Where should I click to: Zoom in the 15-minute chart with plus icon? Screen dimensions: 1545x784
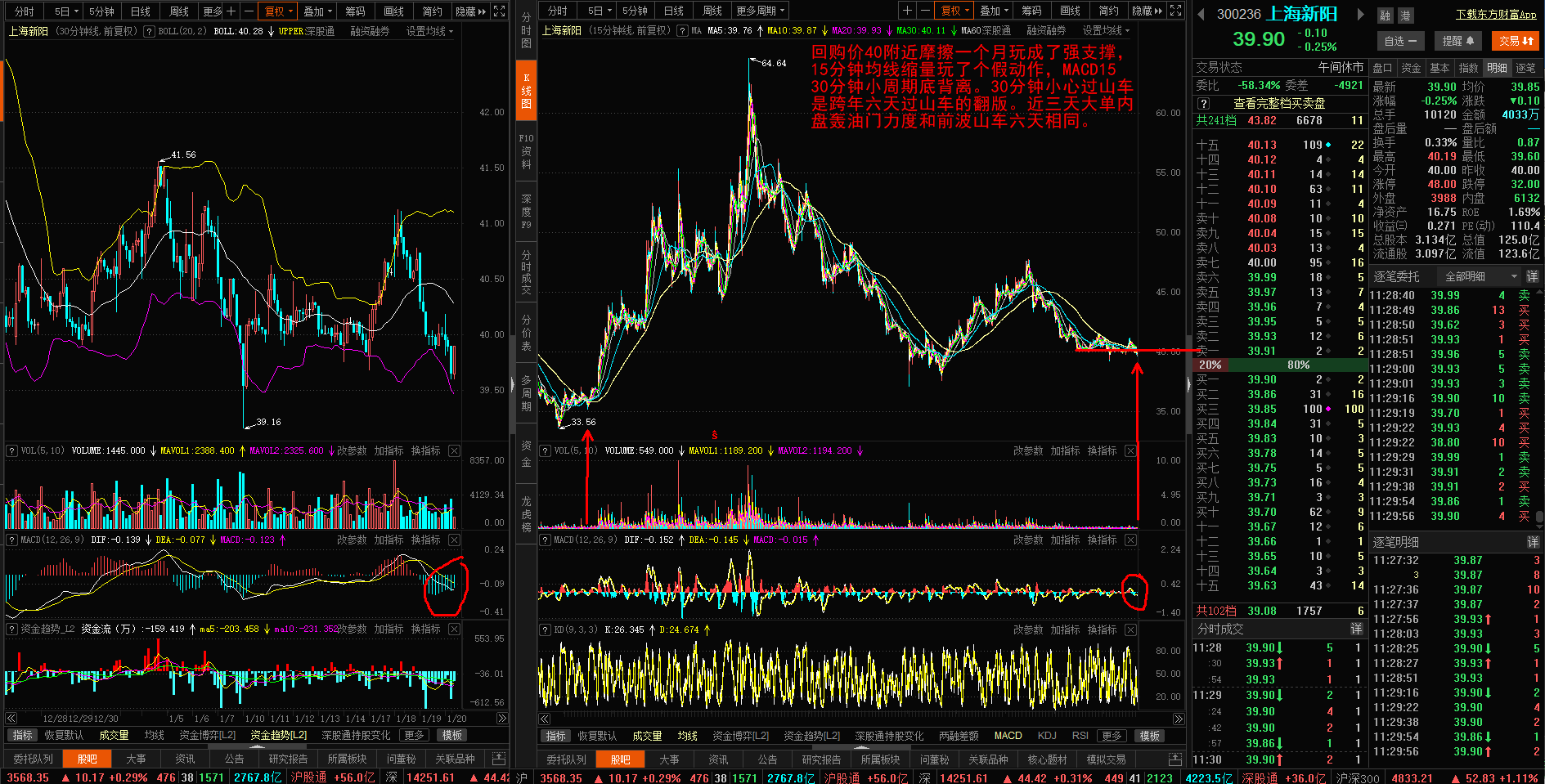(907, 11)
